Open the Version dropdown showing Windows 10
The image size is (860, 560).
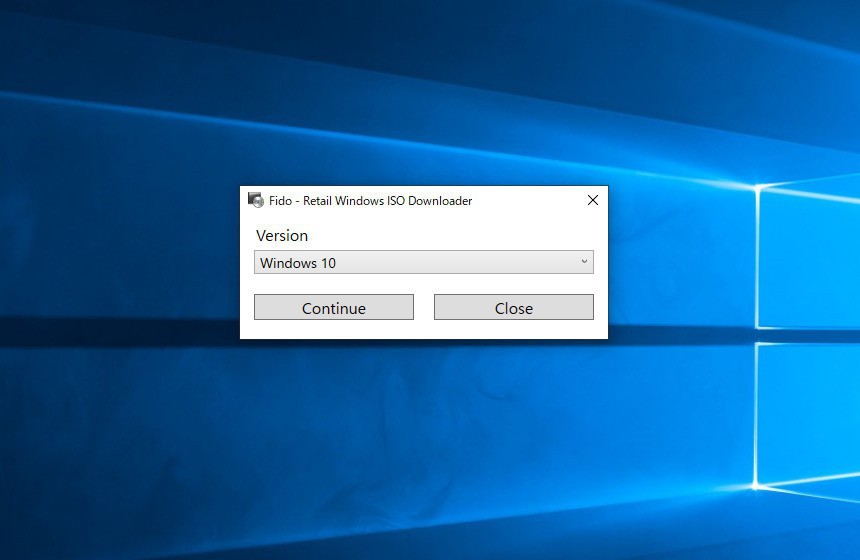click(x=423, y=262)
